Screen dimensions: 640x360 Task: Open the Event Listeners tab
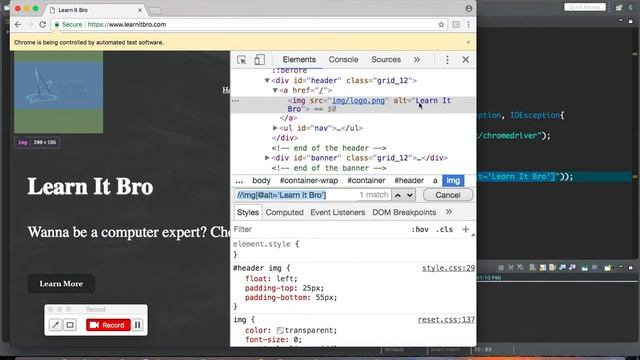pos(338,212)
